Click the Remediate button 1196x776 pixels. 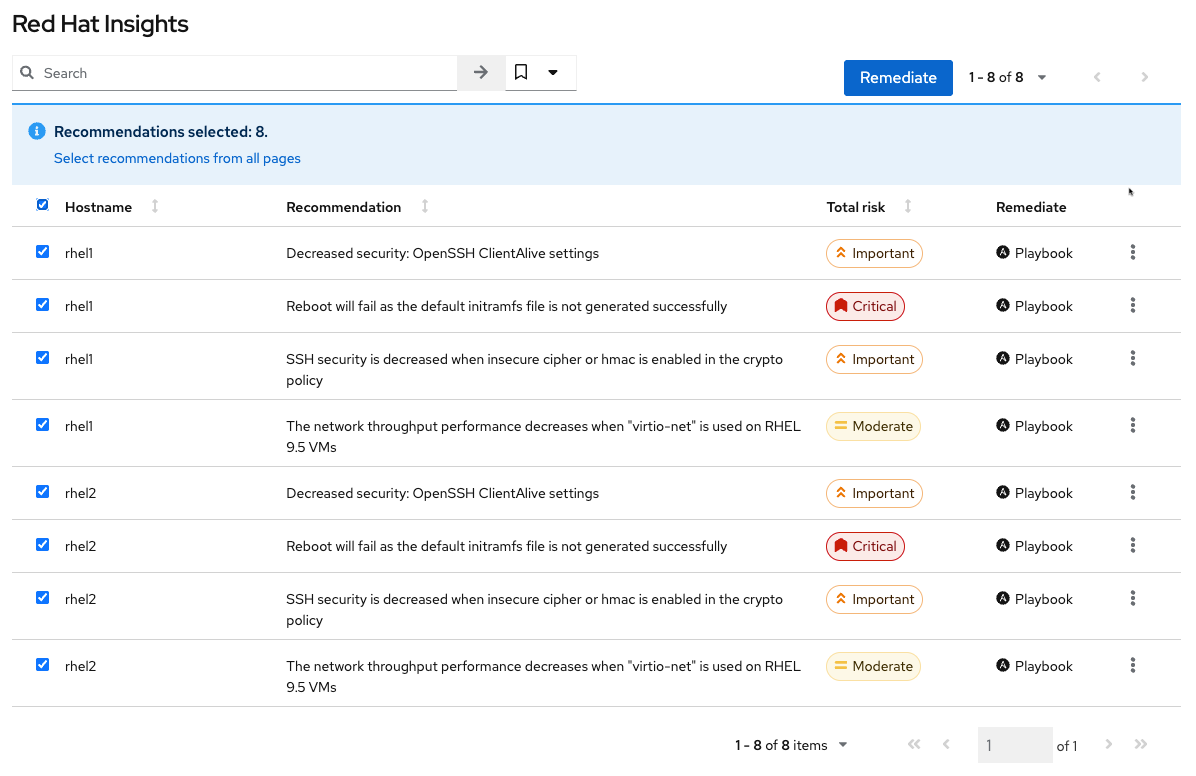(x=898, y=78)
